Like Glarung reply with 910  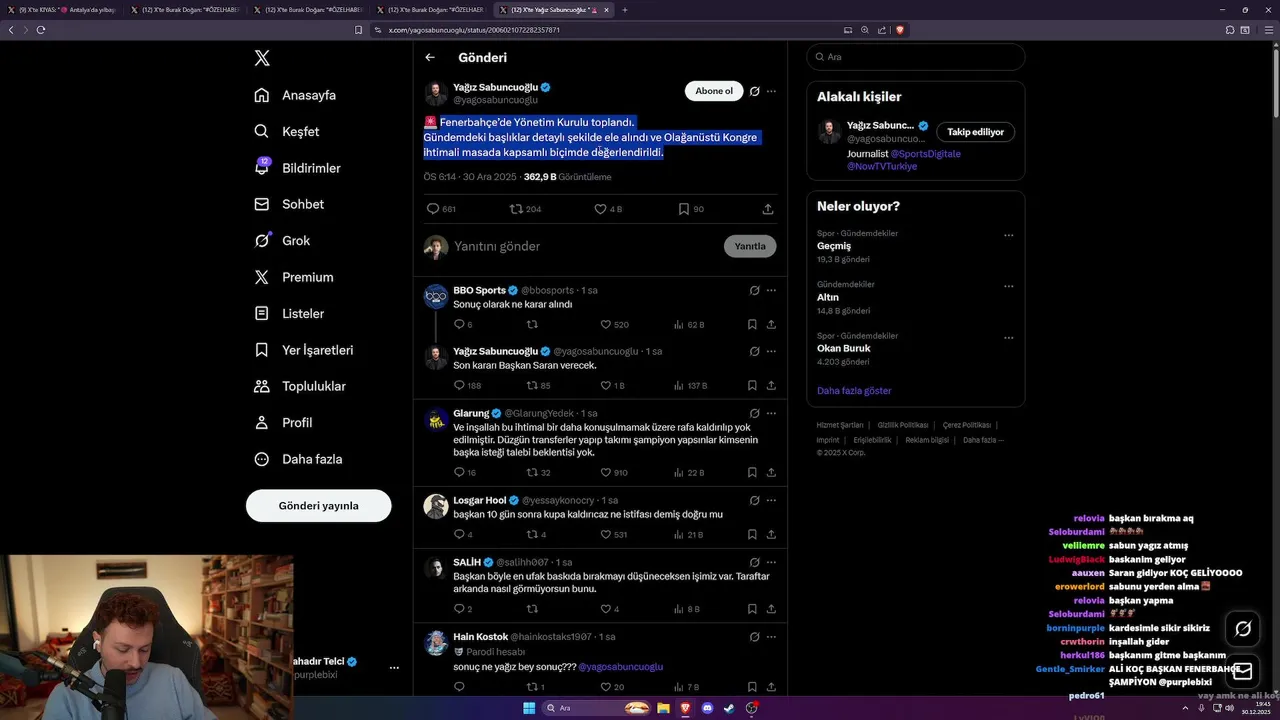614,472
